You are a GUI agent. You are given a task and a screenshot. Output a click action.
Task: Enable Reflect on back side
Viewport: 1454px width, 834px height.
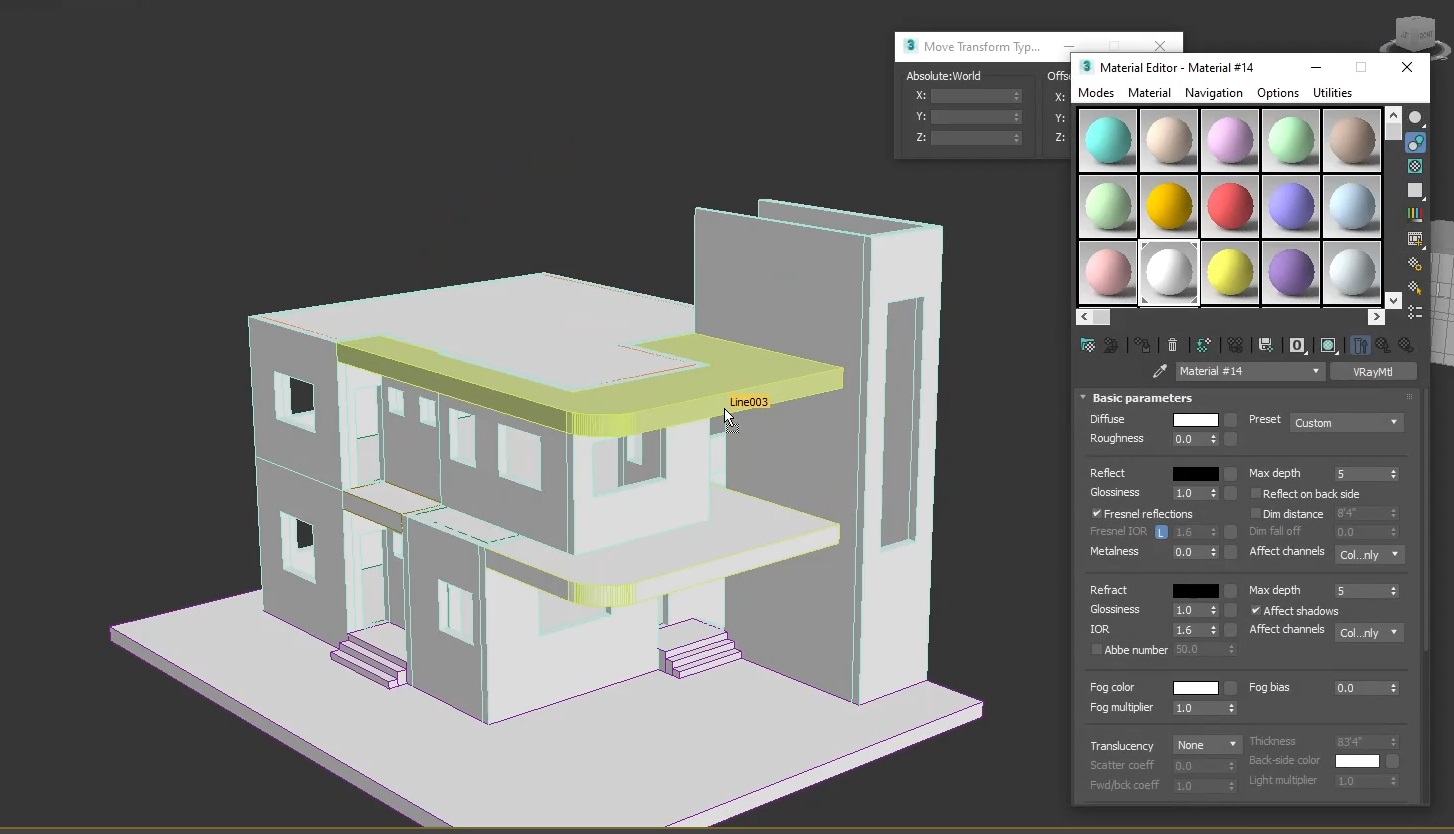pos(1255,493)
